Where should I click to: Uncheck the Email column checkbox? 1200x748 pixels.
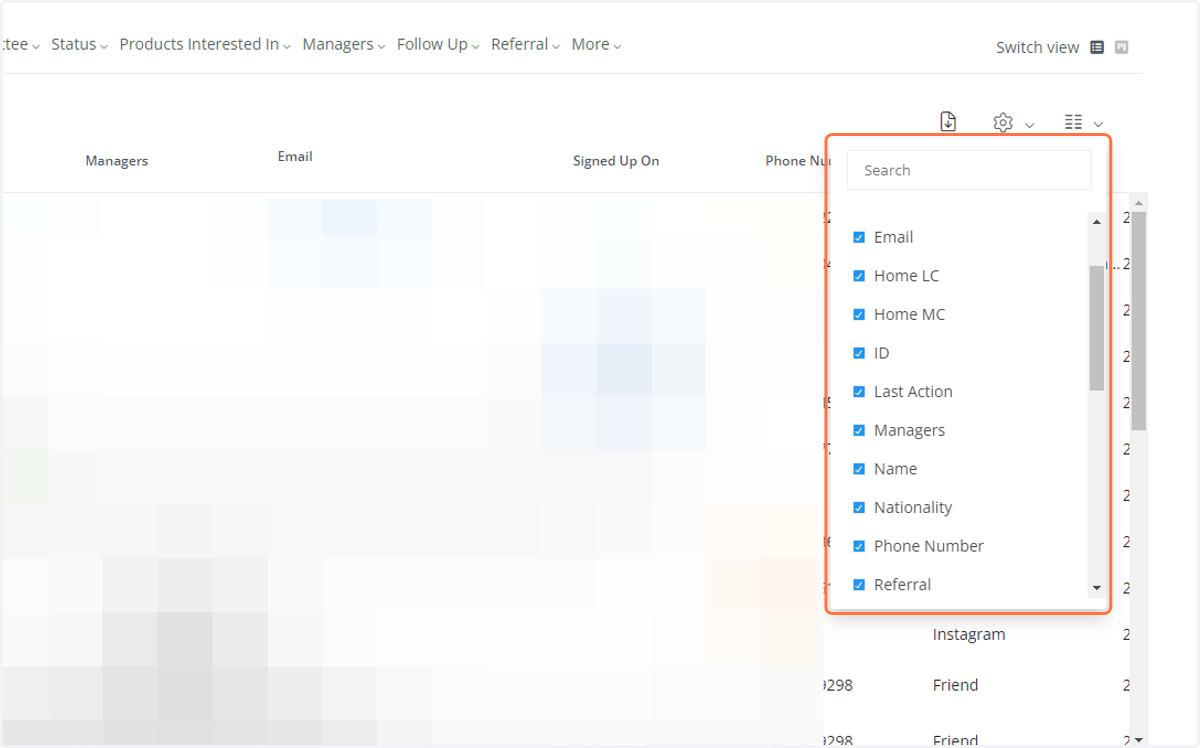click(858, 237)
